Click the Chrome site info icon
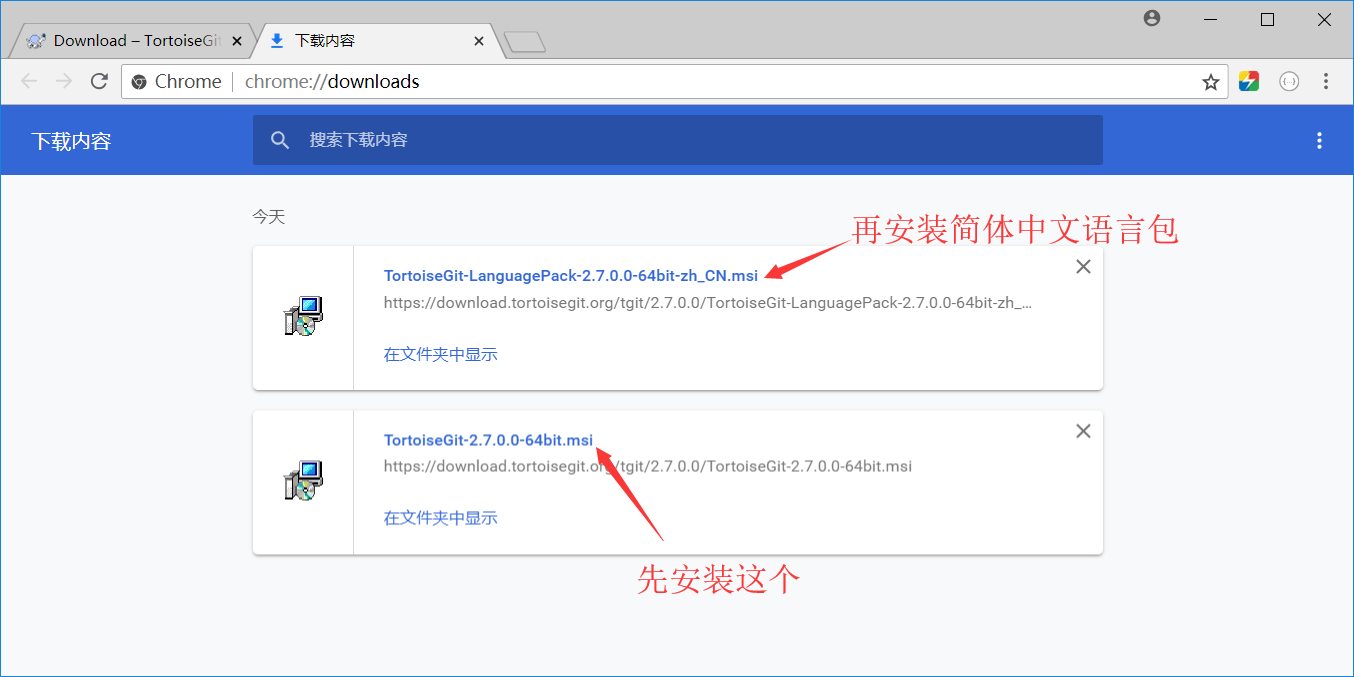Screen dimensions: 1354x677 (139, 82)
